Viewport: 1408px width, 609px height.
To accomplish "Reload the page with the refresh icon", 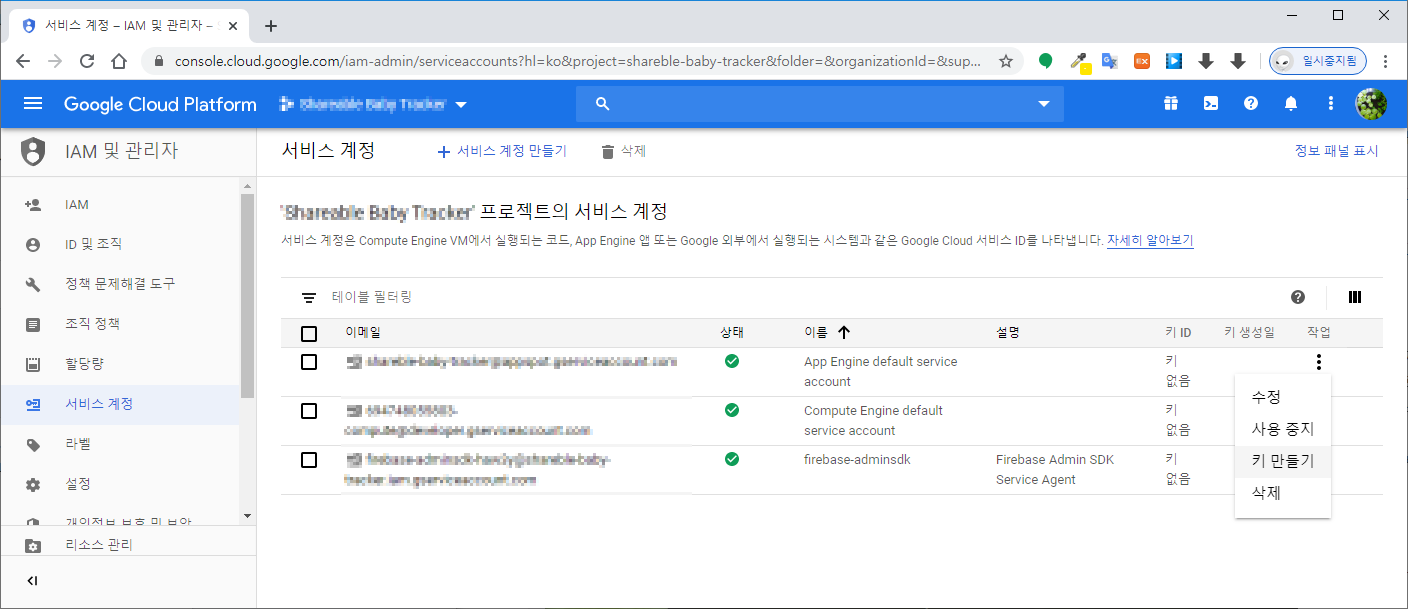I will (x=87, y=61).
